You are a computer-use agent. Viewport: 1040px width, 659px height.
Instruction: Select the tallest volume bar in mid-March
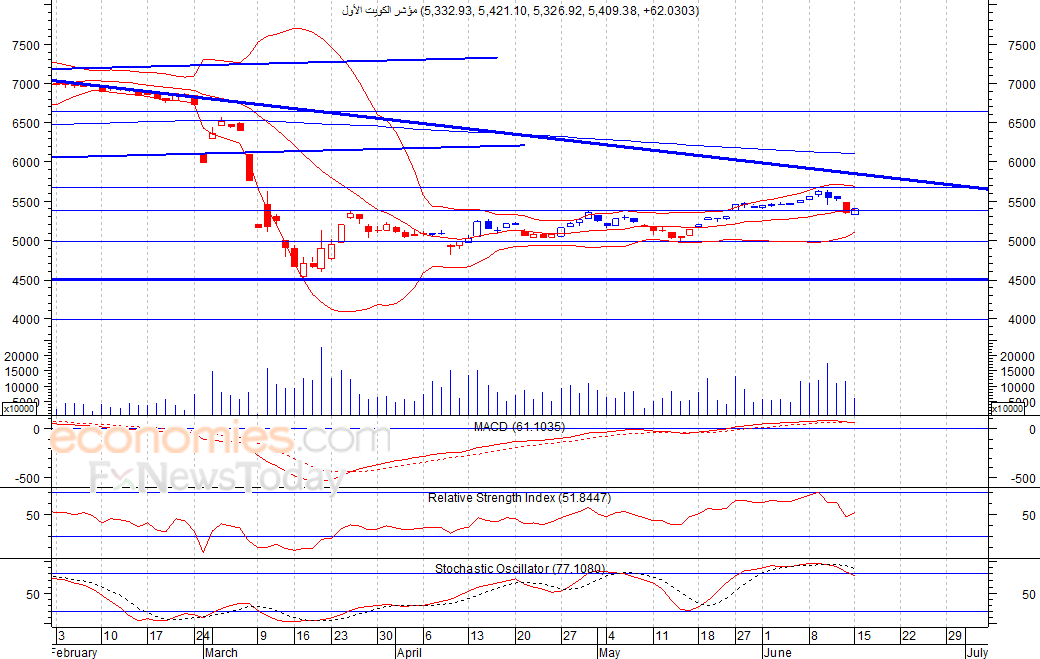point(322,381)
